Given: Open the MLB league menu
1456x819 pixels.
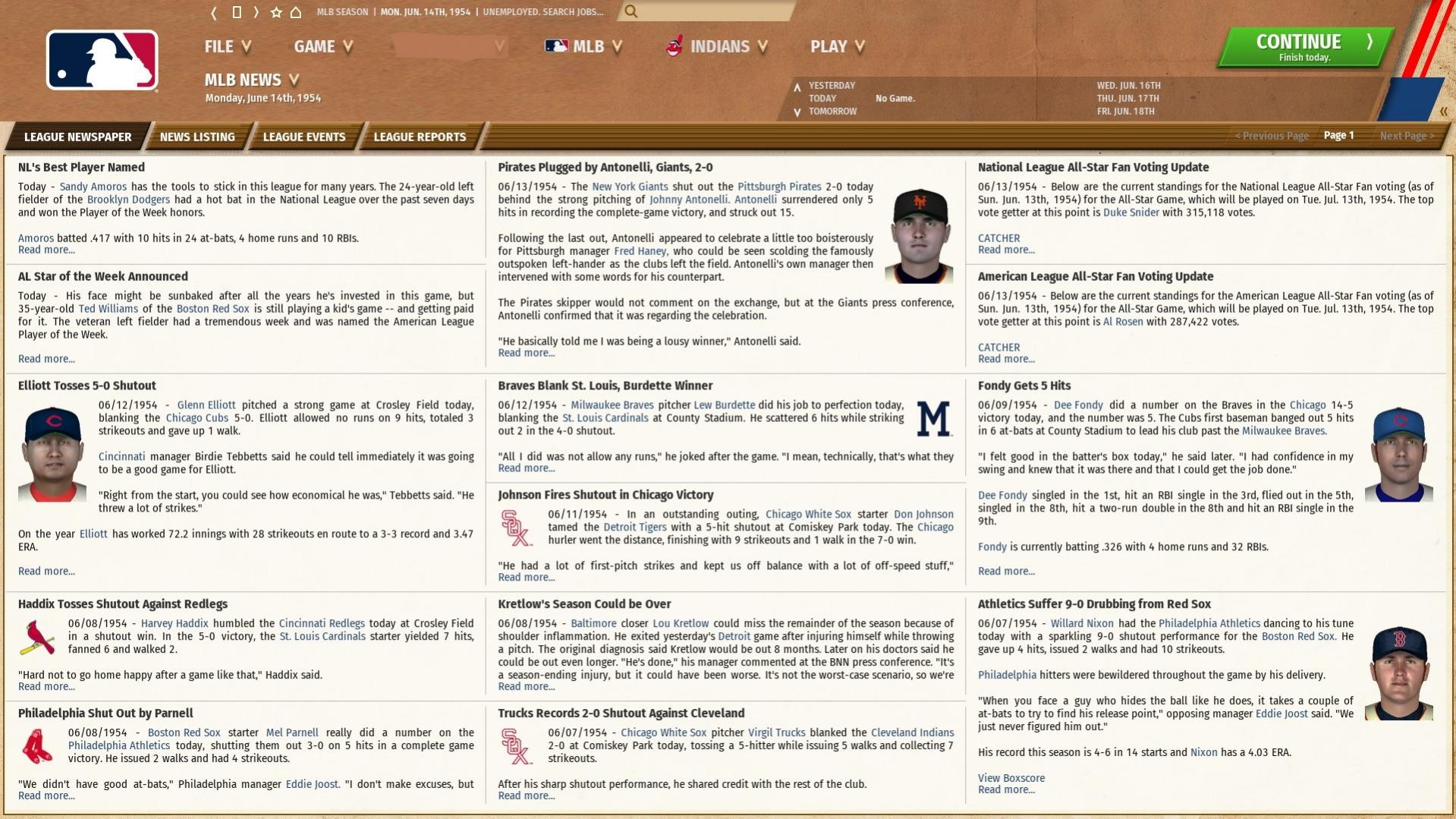Looking at the screenshot, I should (x=583, y=47).
